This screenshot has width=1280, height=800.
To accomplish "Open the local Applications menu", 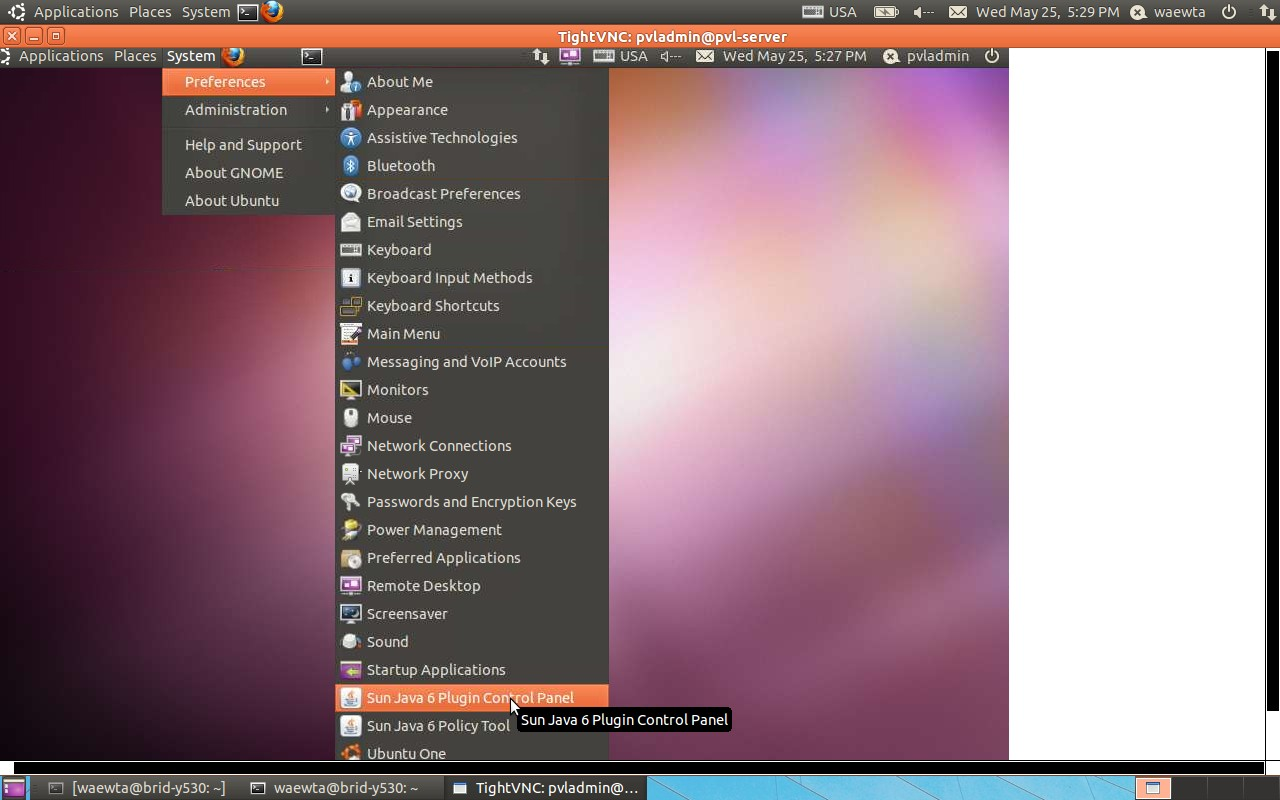I will [76, 12].
